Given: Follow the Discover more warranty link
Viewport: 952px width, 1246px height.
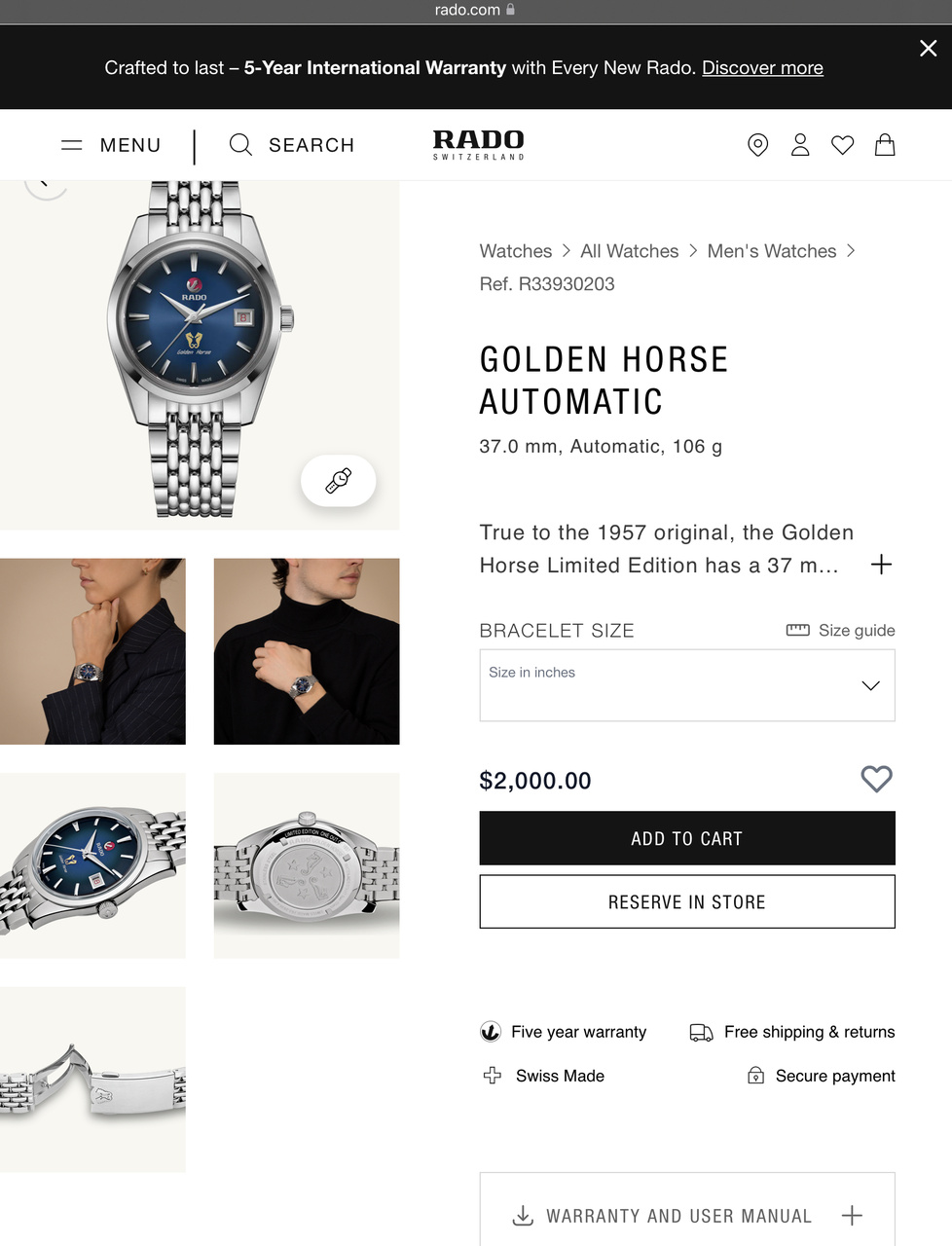Looking at the screenshot, I should coord(762,68).
